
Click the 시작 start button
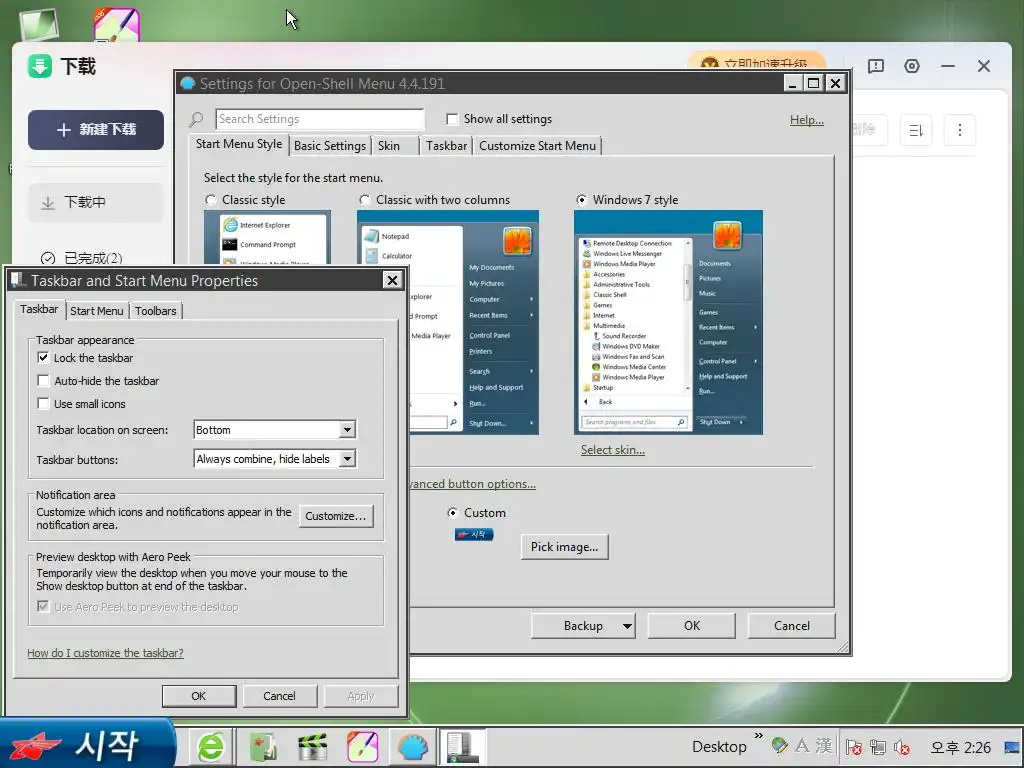point(87,744)
